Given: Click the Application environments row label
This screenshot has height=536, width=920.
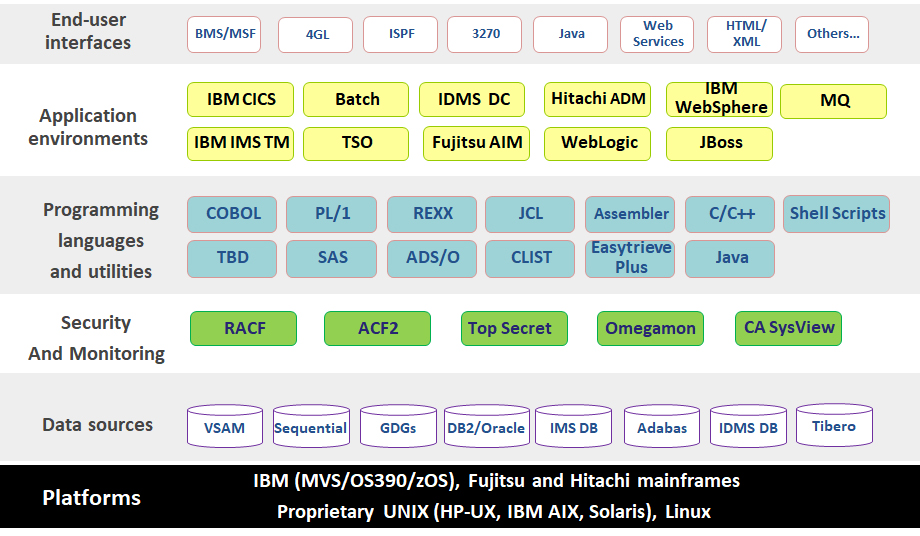Looking at the screenshot, I should pyautogui.click(x=88, y=127).
